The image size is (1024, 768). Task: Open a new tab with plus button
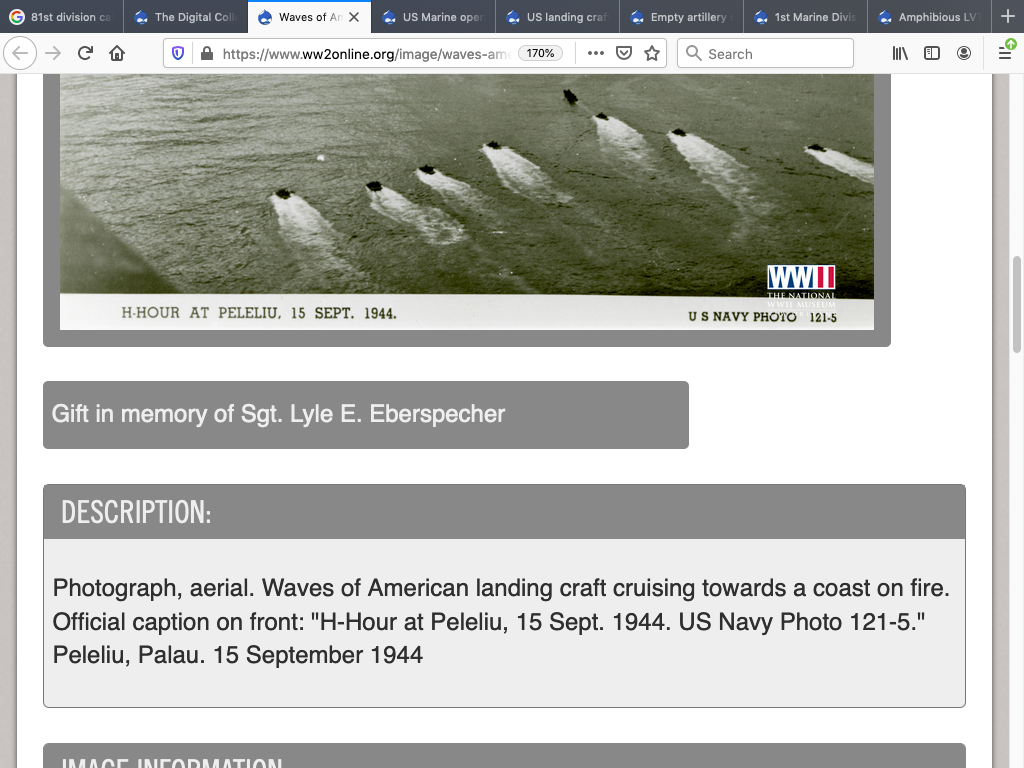1007,17
